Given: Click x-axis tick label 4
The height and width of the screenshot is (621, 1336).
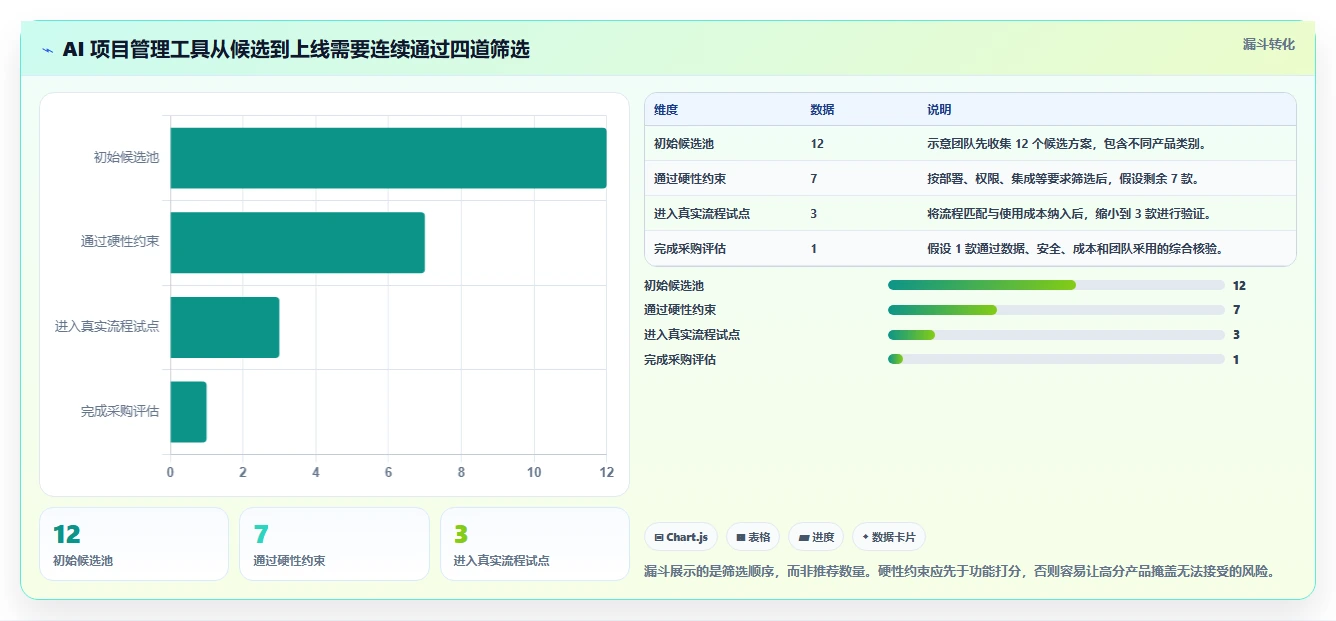Looking at the screenshot, I should pos(316,472).
